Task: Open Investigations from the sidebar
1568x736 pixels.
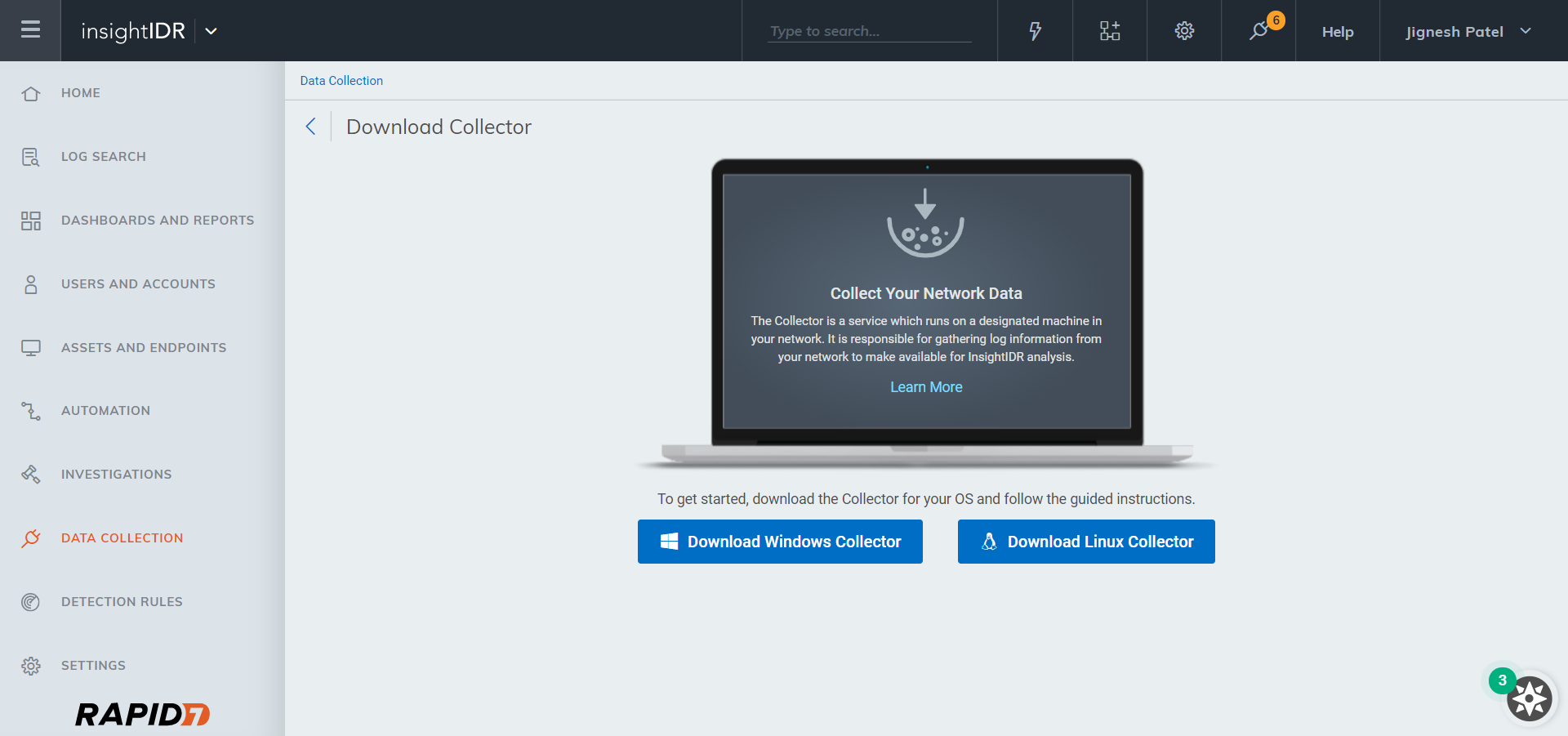Action: click(x=116, y=474)
